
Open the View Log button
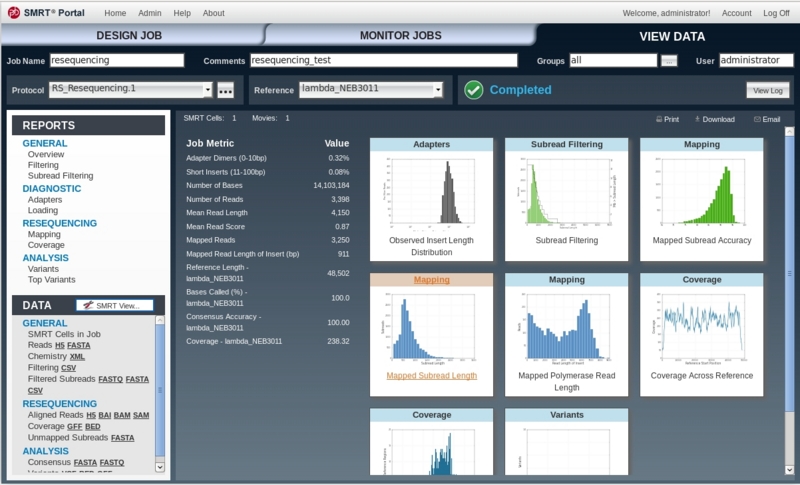[767, 90]
